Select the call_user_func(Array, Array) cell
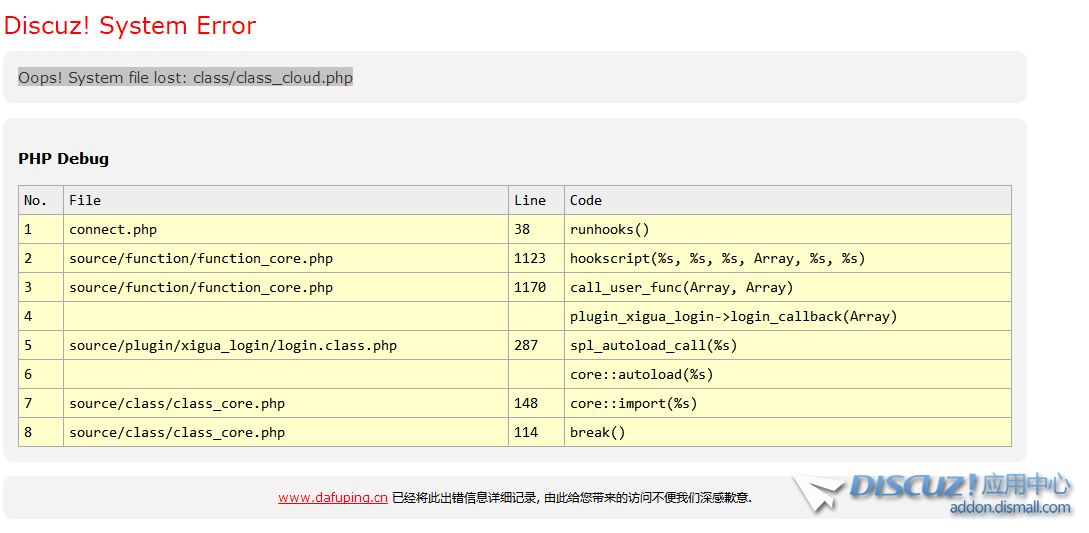The image size is (1089, 533). (x=681, y=287)
